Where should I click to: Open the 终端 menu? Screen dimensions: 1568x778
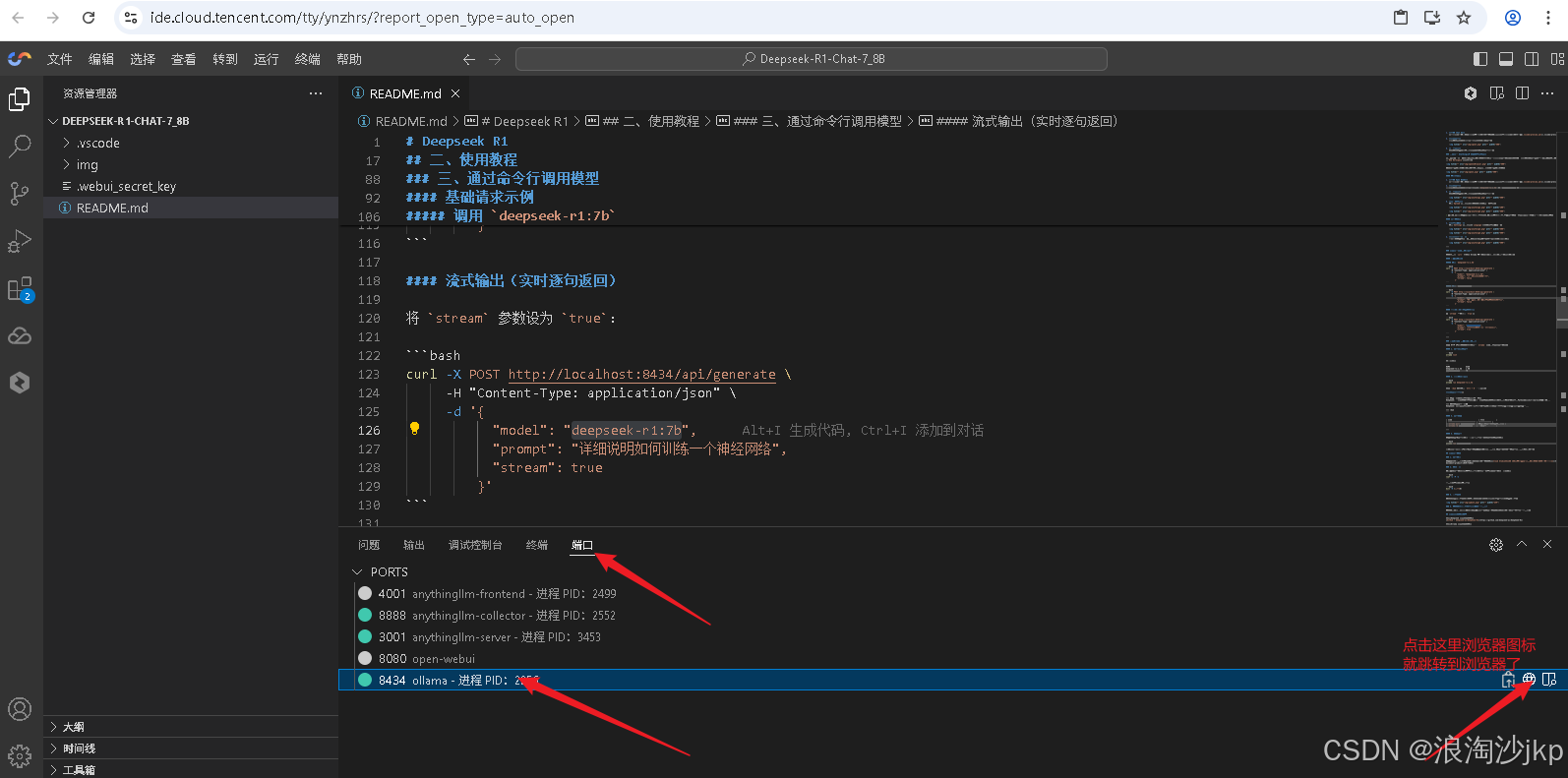[x=308, y=59]
